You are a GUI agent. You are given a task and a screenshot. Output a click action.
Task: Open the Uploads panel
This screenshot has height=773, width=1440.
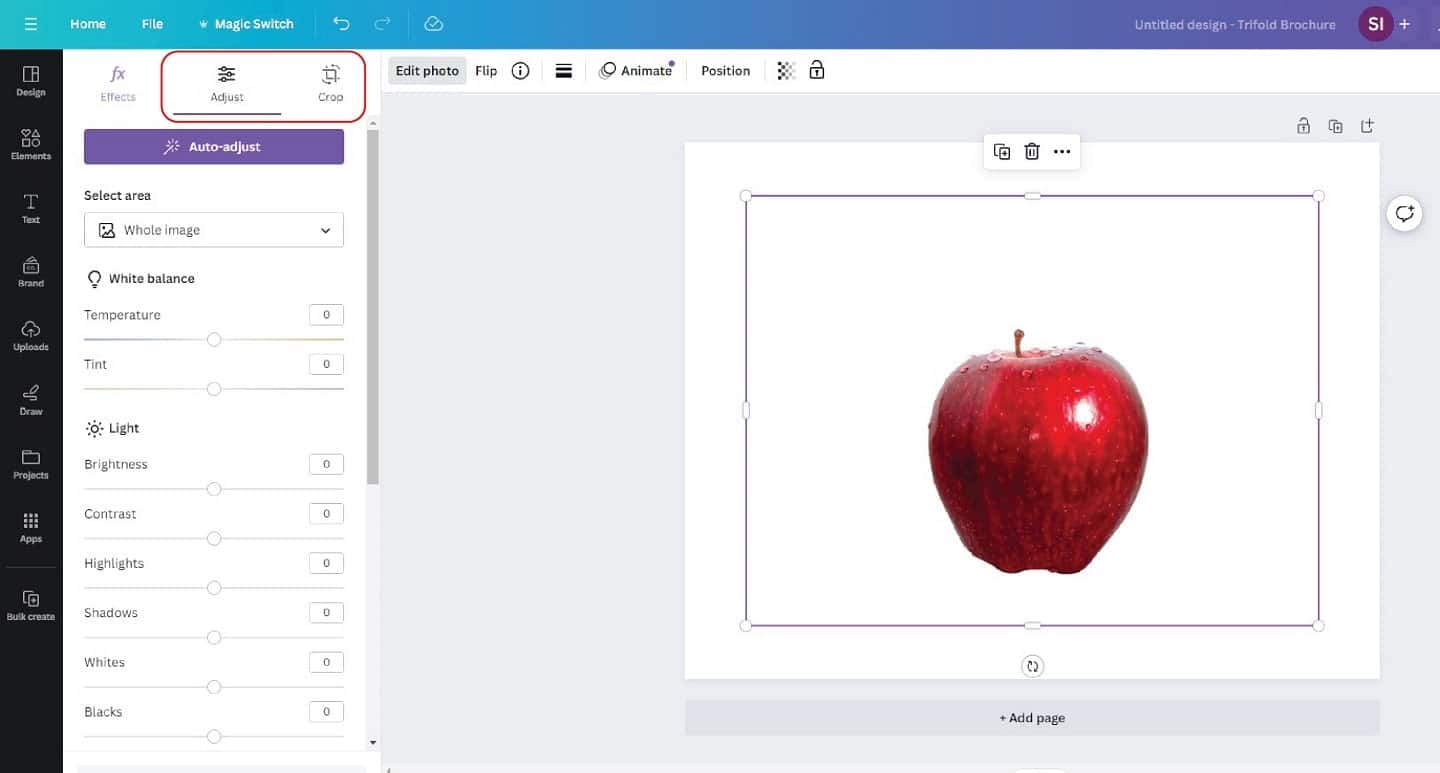pyautogui.click(x=30, y=335)
